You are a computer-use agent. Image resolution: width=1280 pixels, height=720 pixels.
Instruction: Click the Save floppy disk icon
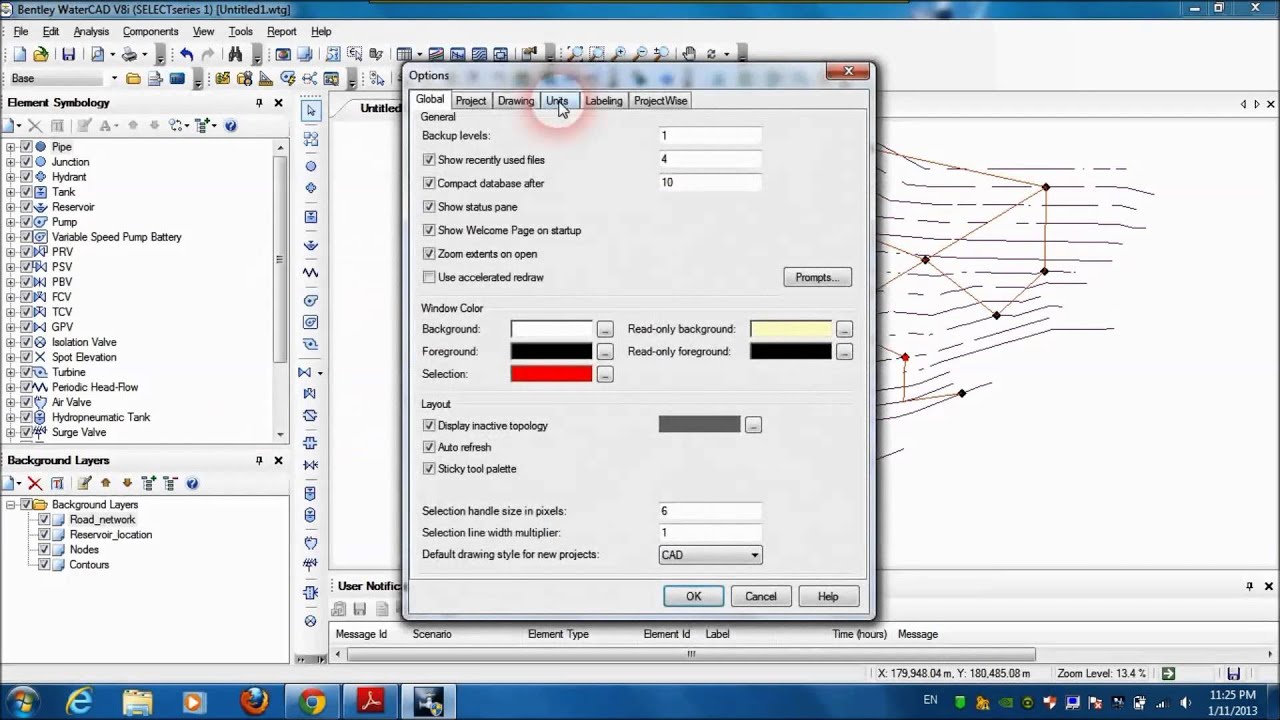point(68,54)
